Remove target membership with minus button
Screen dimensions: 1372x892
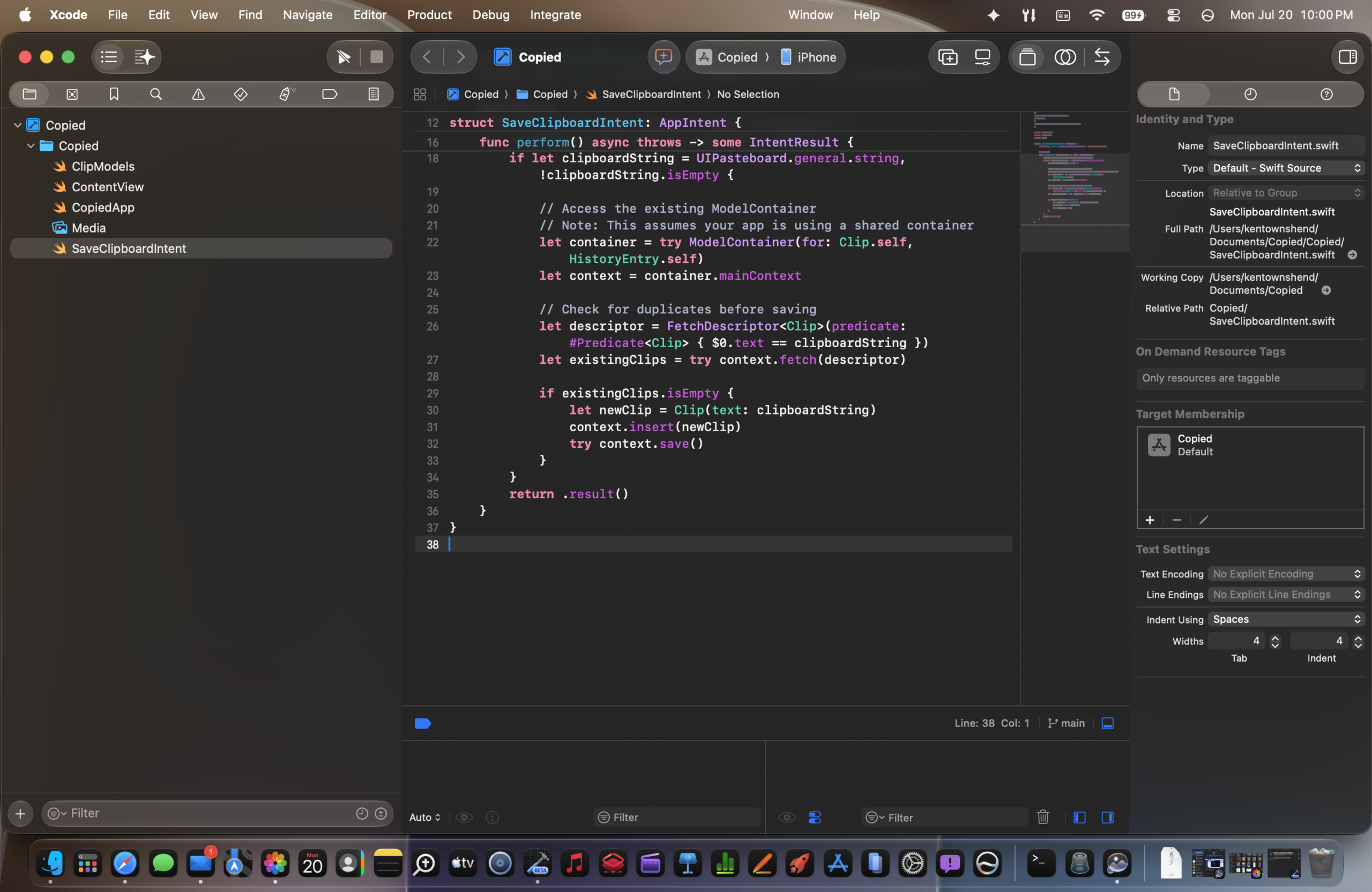[x=1177, y=520]
